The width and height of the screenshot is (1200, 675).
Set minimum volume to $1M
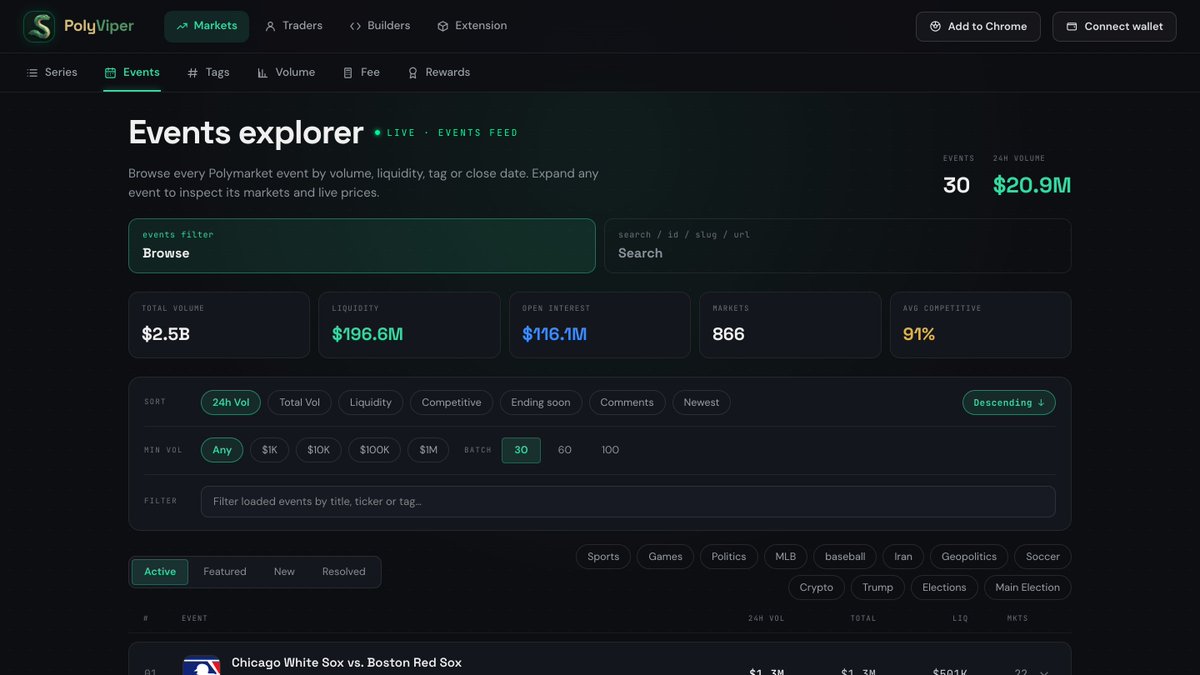[428, 450]
